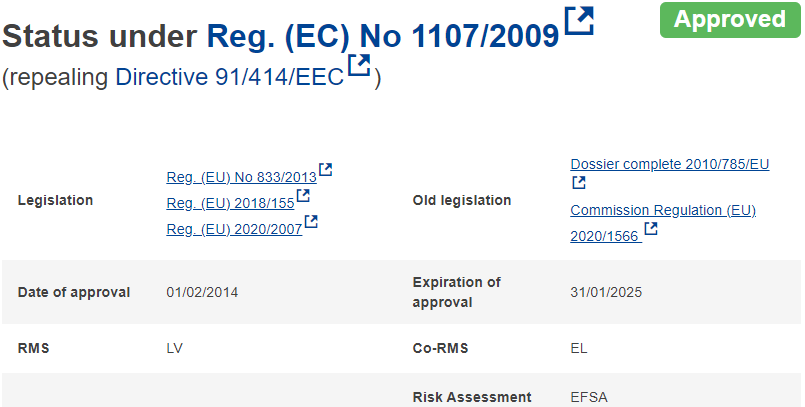Click external icon after Commission Regulation 2020/1566

[x=651, y=228]
